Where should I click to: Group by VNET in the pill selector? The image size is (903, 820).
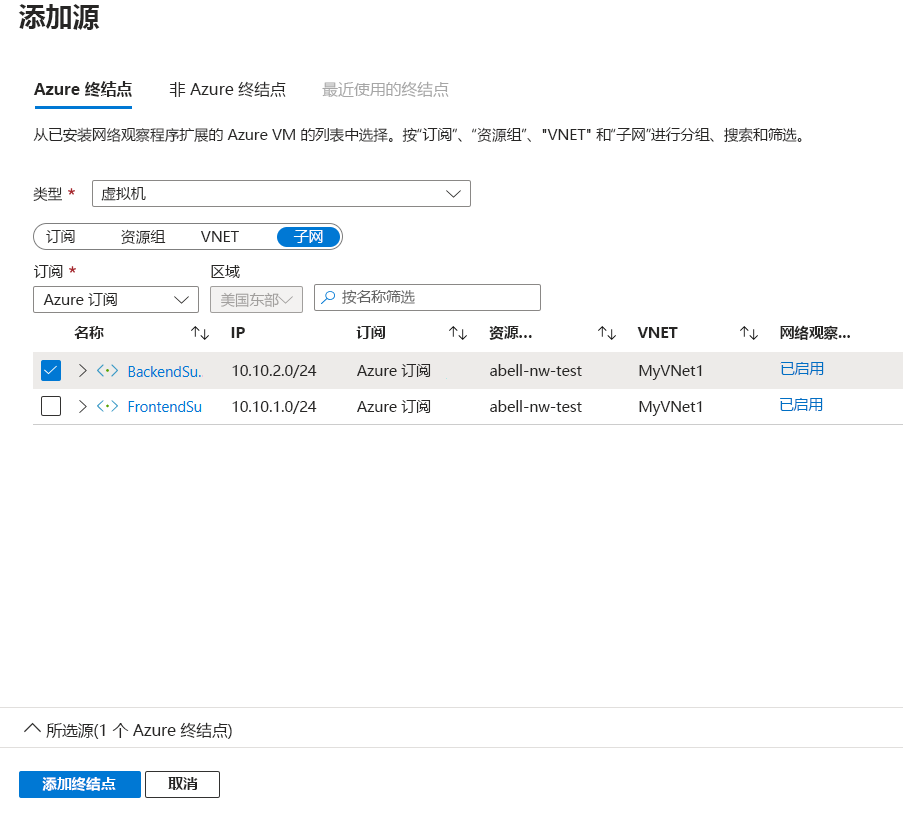tap(219, 237)
